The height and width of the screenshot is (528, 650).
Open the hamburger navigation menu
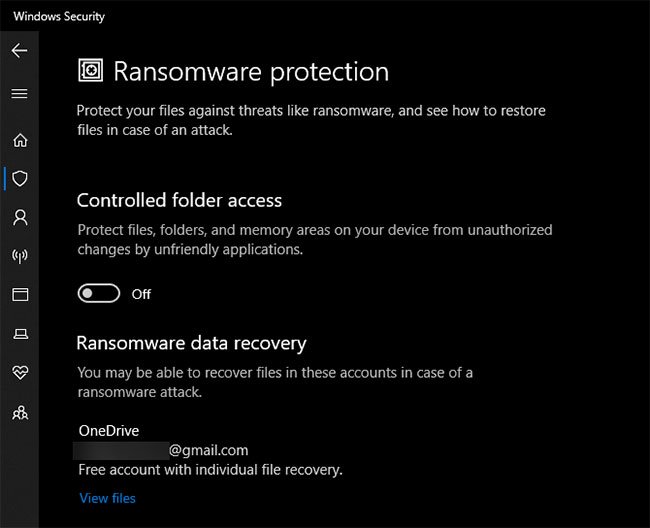point(19,94)
